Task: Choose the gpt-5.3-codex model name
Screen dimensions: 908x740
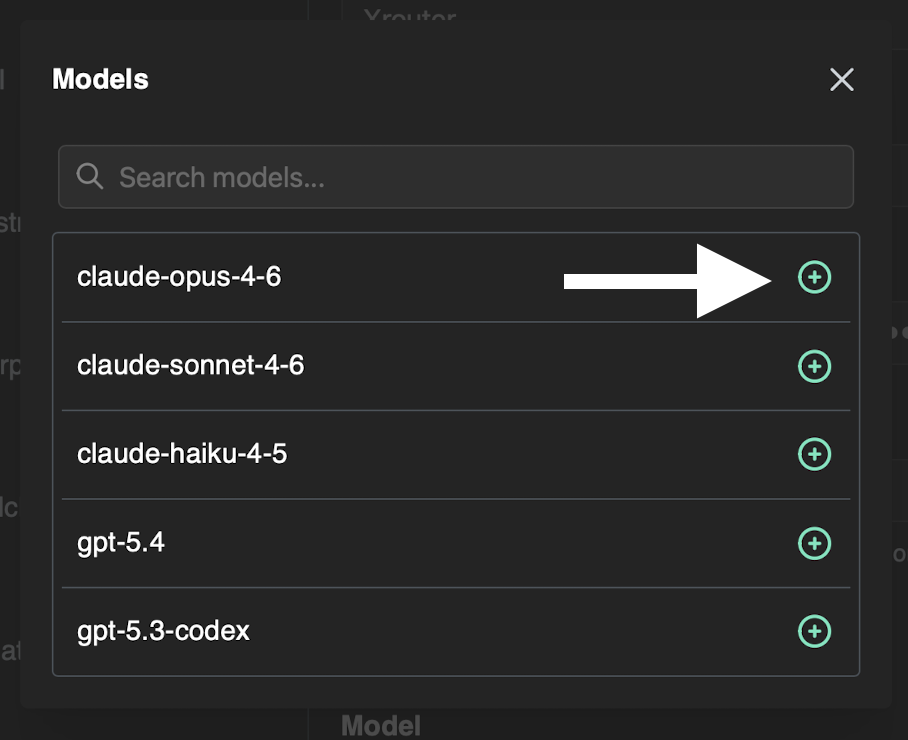Action: pos(163,632)
